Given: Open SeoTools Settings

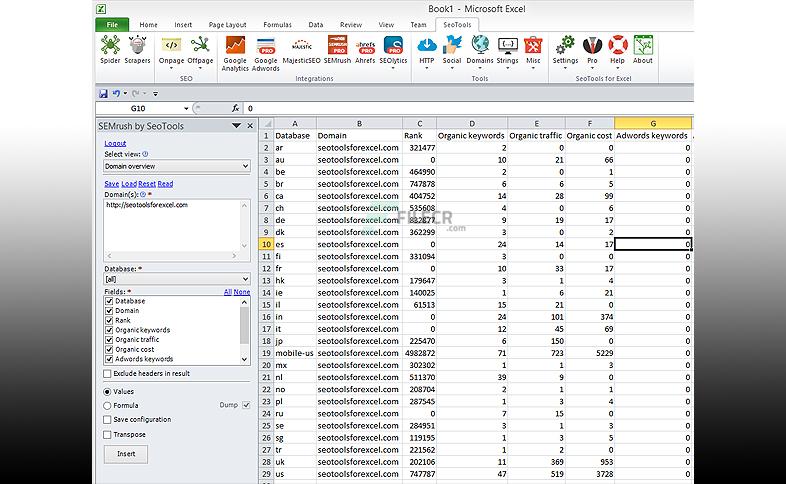Looking at the screenshot, I should [x=565, y=52].
